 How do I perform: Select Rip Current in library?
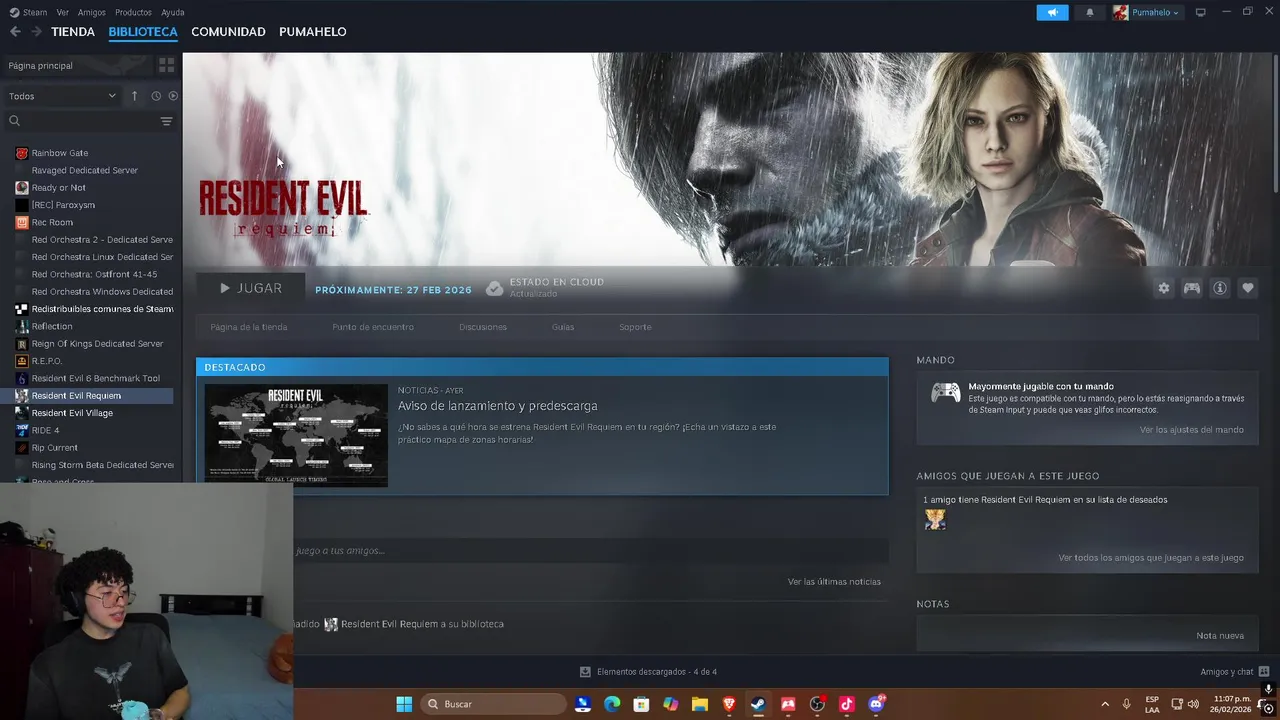(x=54, y=447)
